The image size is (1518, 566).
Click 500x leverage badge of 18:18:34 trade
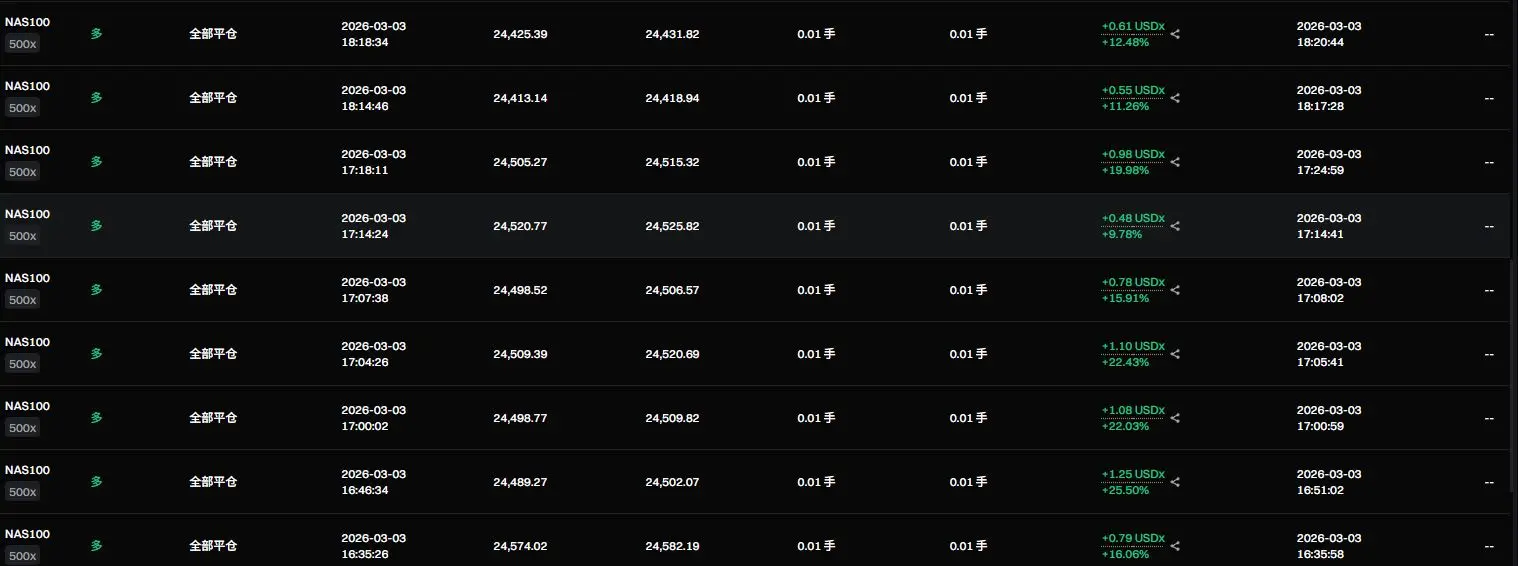point(22,44)
